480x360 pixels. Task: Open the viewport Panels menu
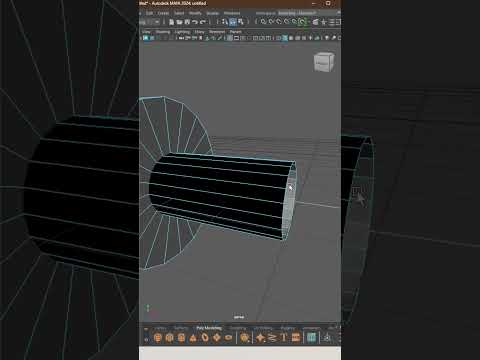coord(236,32)
